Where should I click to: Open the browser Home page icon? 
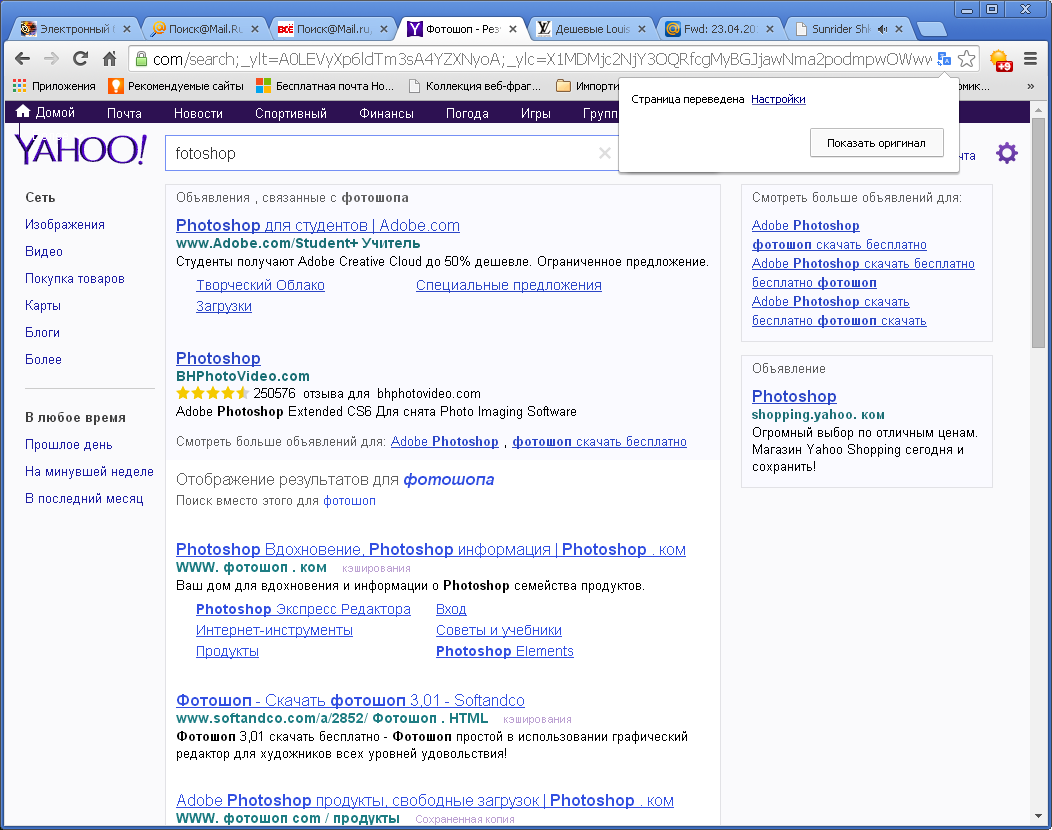click(x=109, y=59)
